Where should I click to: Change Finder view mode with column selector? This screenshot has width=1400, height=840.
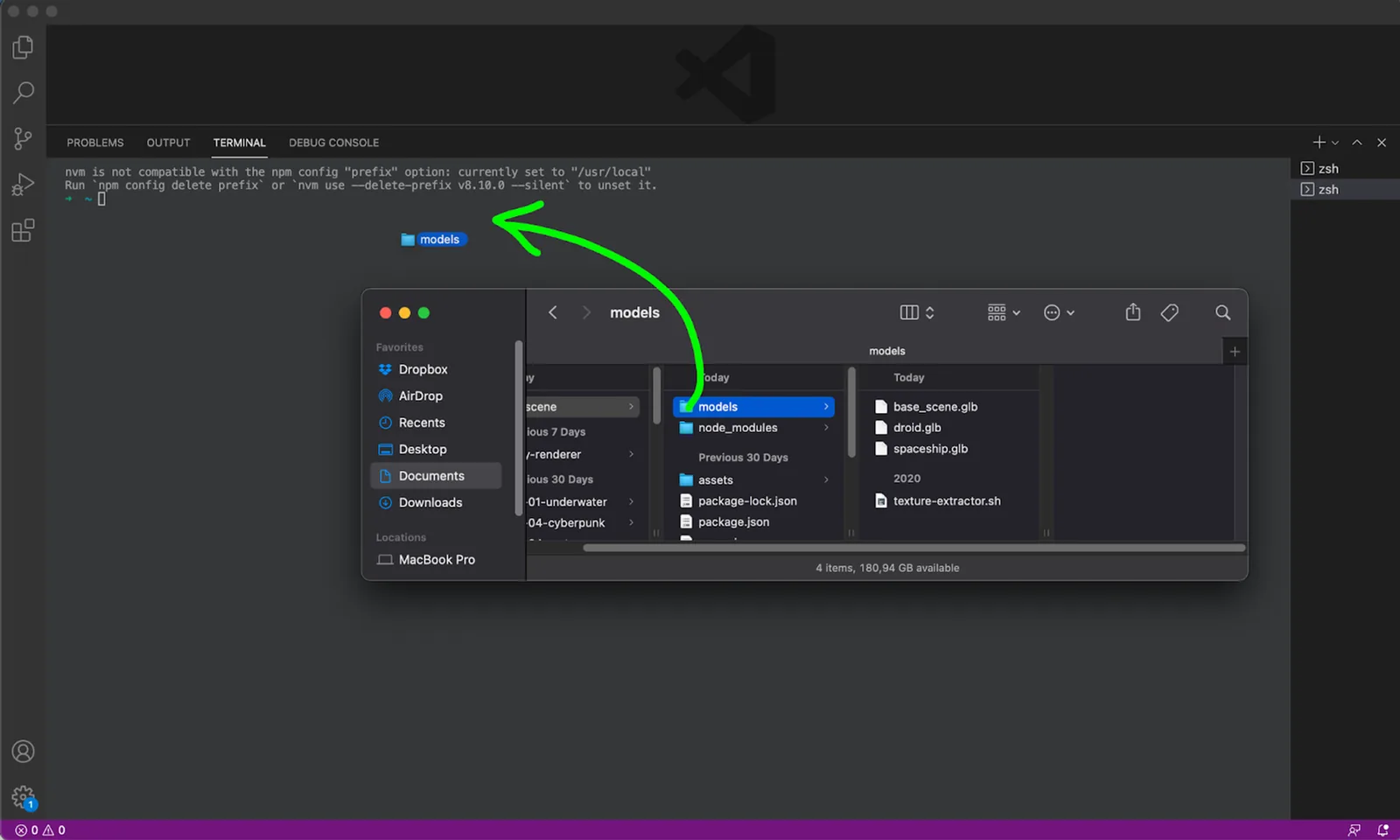pyautogui.click(x=917, y=312)
